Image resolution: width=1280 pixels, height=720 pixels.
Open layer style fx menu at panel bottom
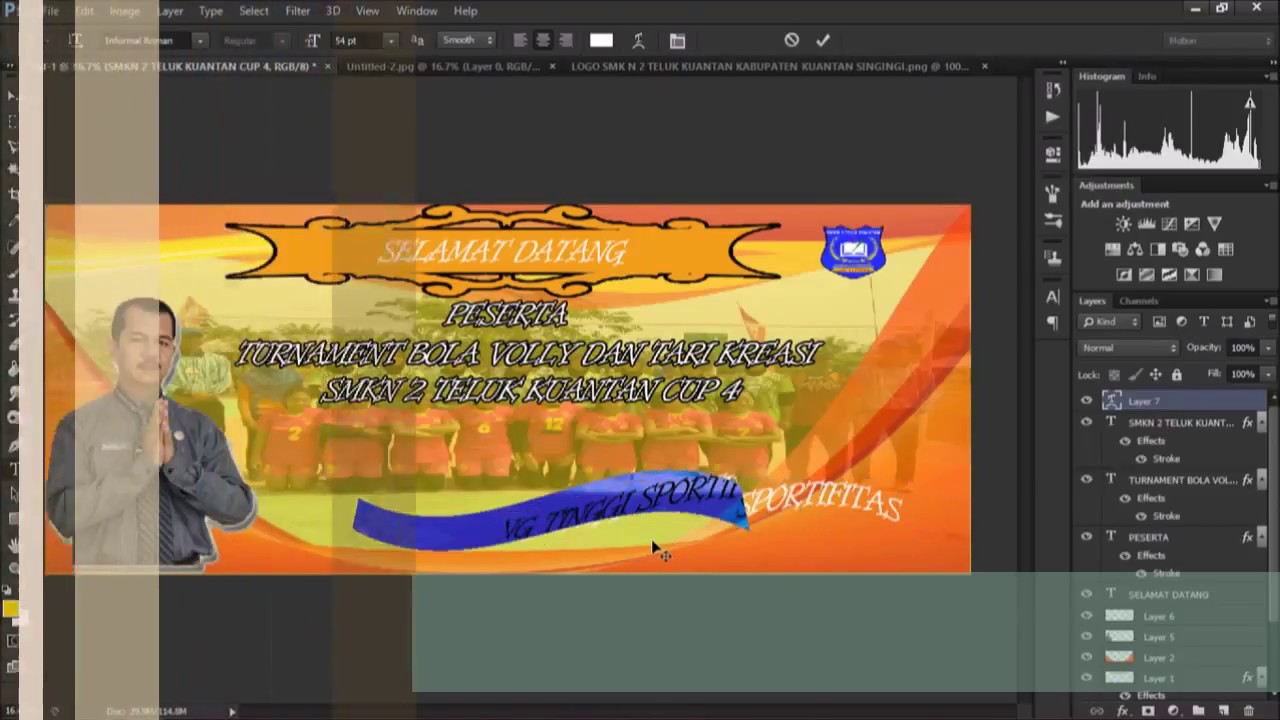tap(1122, 711)
